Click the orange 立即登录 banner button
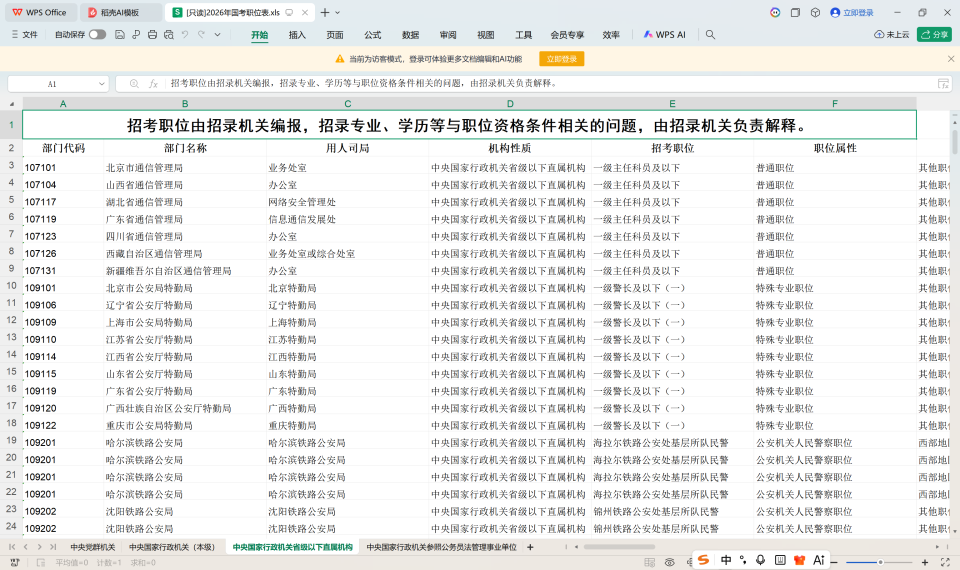Viewport: 960px width, 570px height. [561, 59]
